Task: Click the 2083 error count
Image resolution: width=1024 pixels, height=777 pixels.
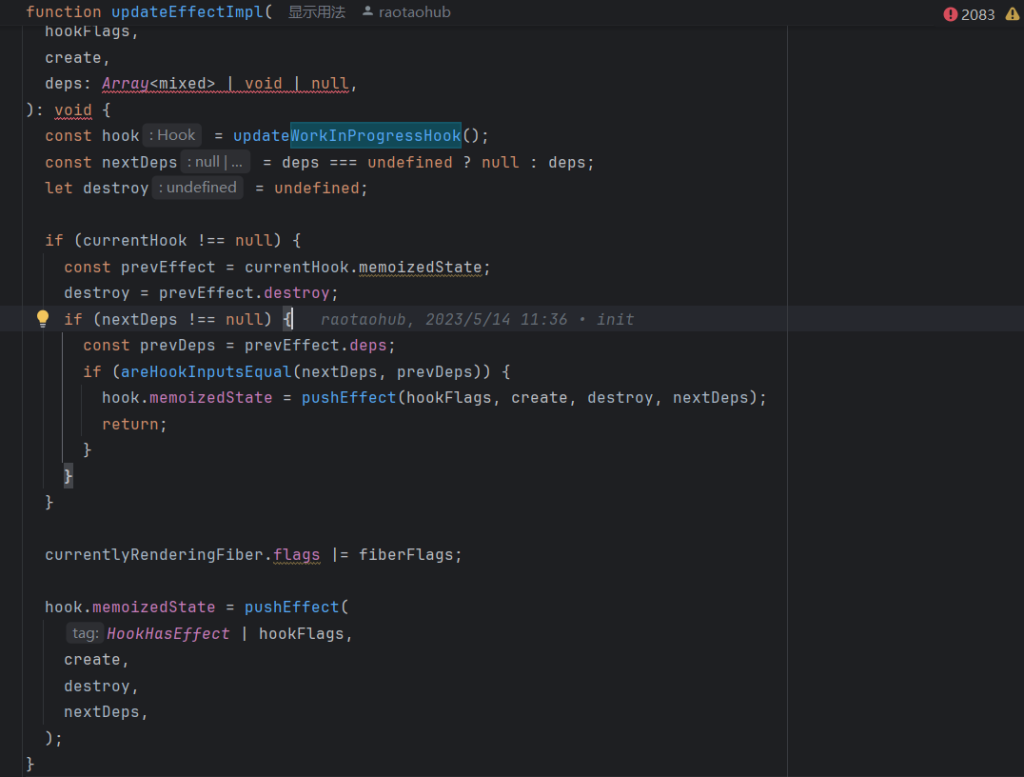Action: click(977, 14)
